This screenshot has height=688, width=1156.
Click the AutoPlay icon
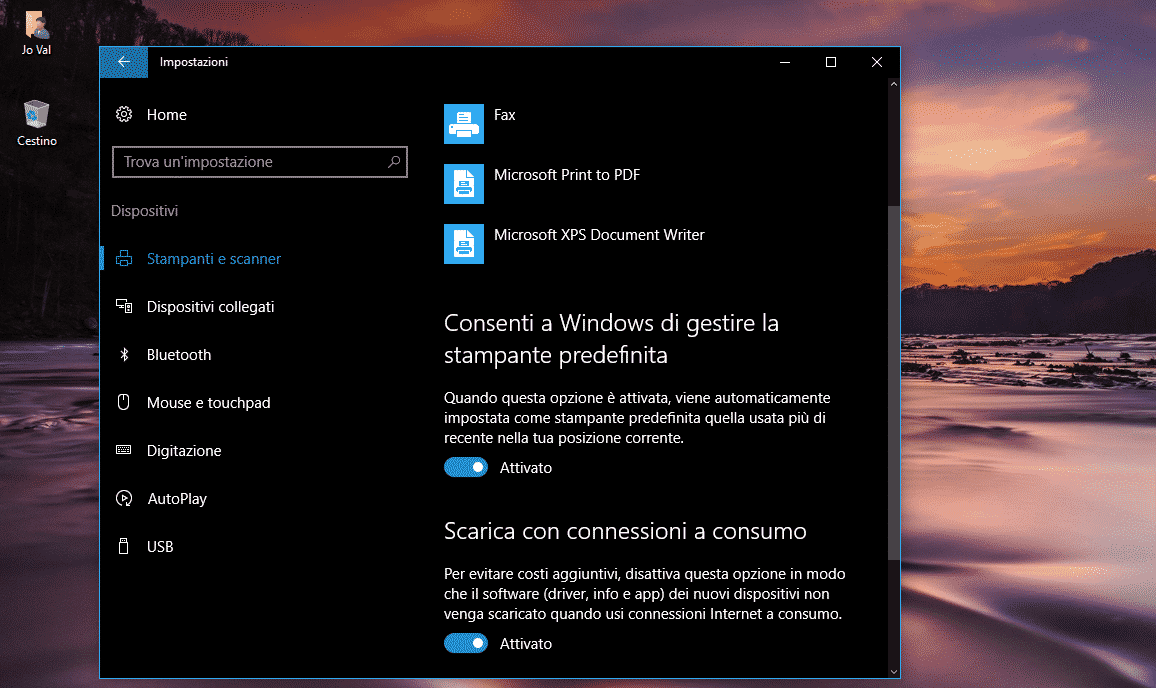(124, 498)
